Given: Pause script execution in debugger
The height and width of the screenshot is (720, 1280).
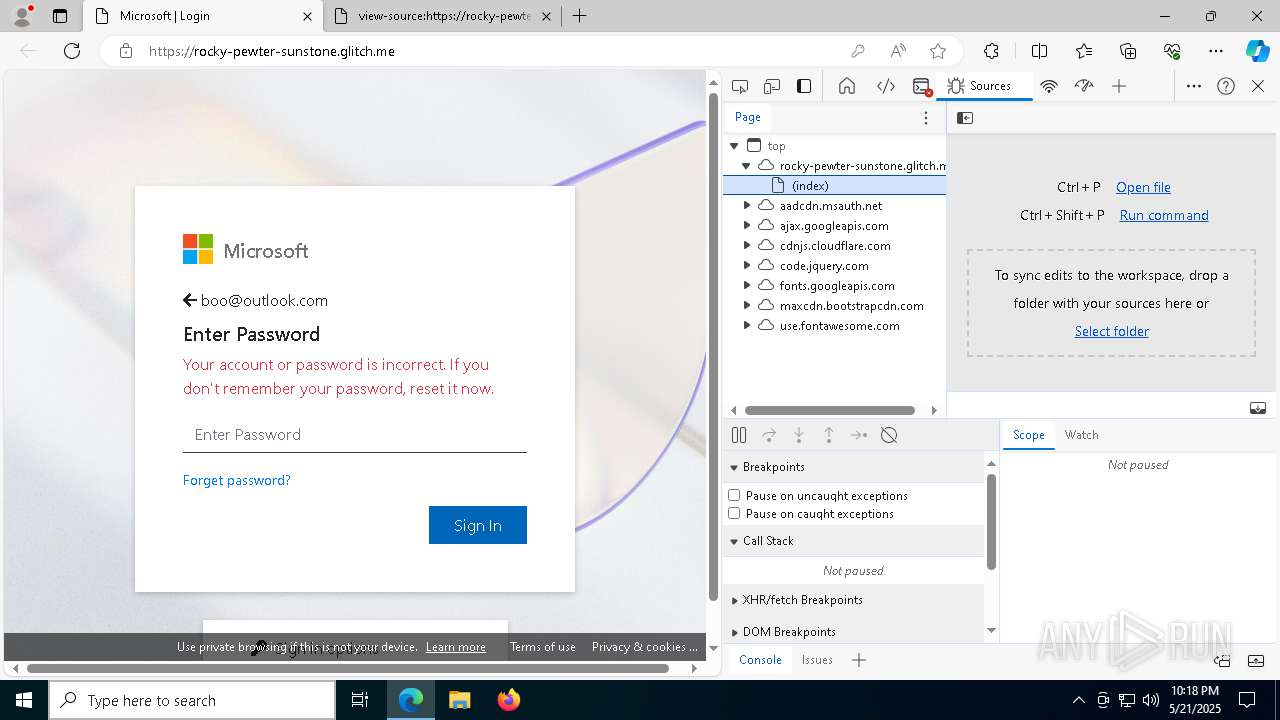Looking at the screenshot, I should (739, 435).
